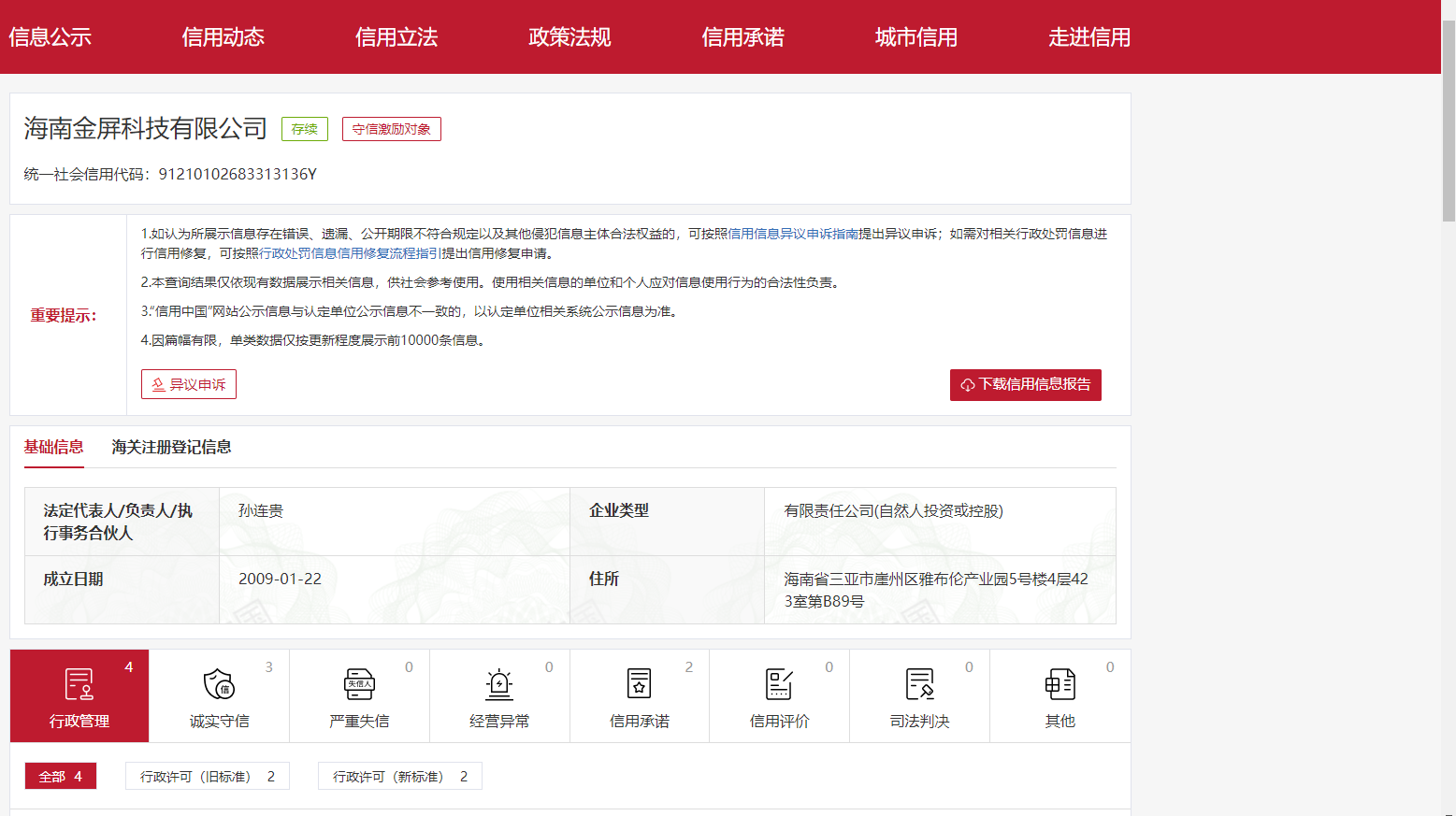
Task: Click the 司法判决 icon
Action: pos(919,684)
